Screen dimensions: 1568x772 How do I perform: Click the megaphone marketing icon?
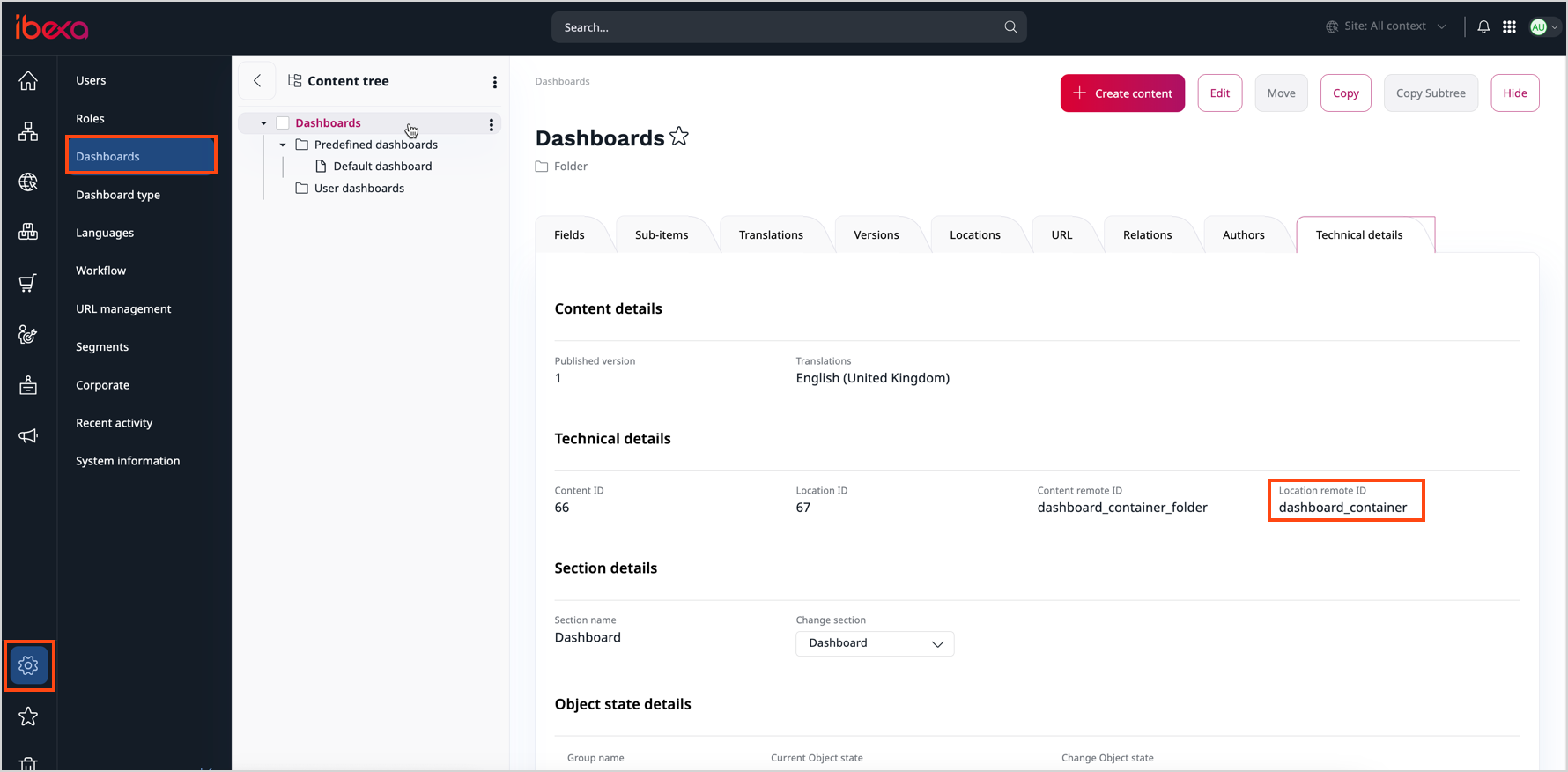pos(28,436)
